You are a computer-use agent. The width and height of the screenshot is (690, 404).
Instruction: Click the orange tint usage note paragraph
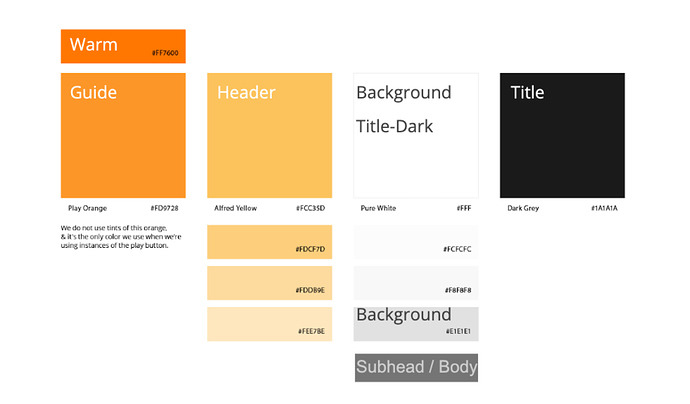tap(121, 237)
